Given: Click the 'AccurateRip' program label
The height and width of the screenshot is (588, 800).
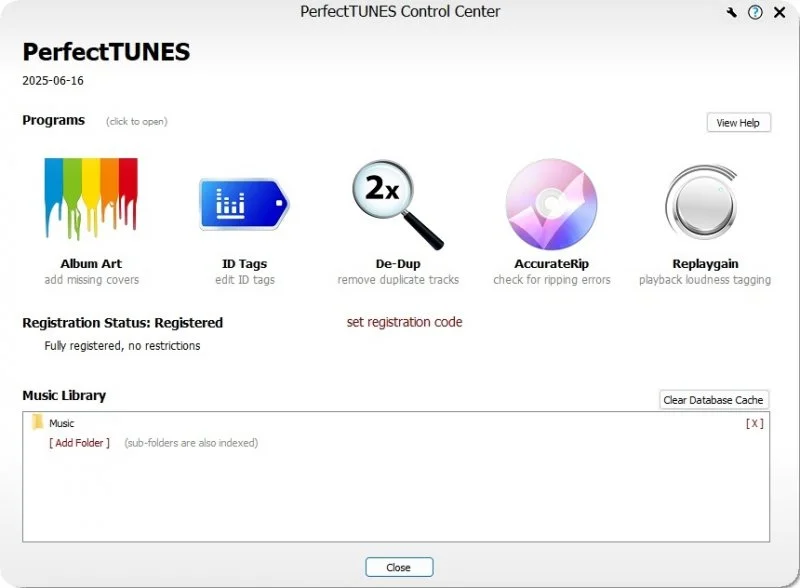Looking at the screenshot, I should (x=552, y=264).
